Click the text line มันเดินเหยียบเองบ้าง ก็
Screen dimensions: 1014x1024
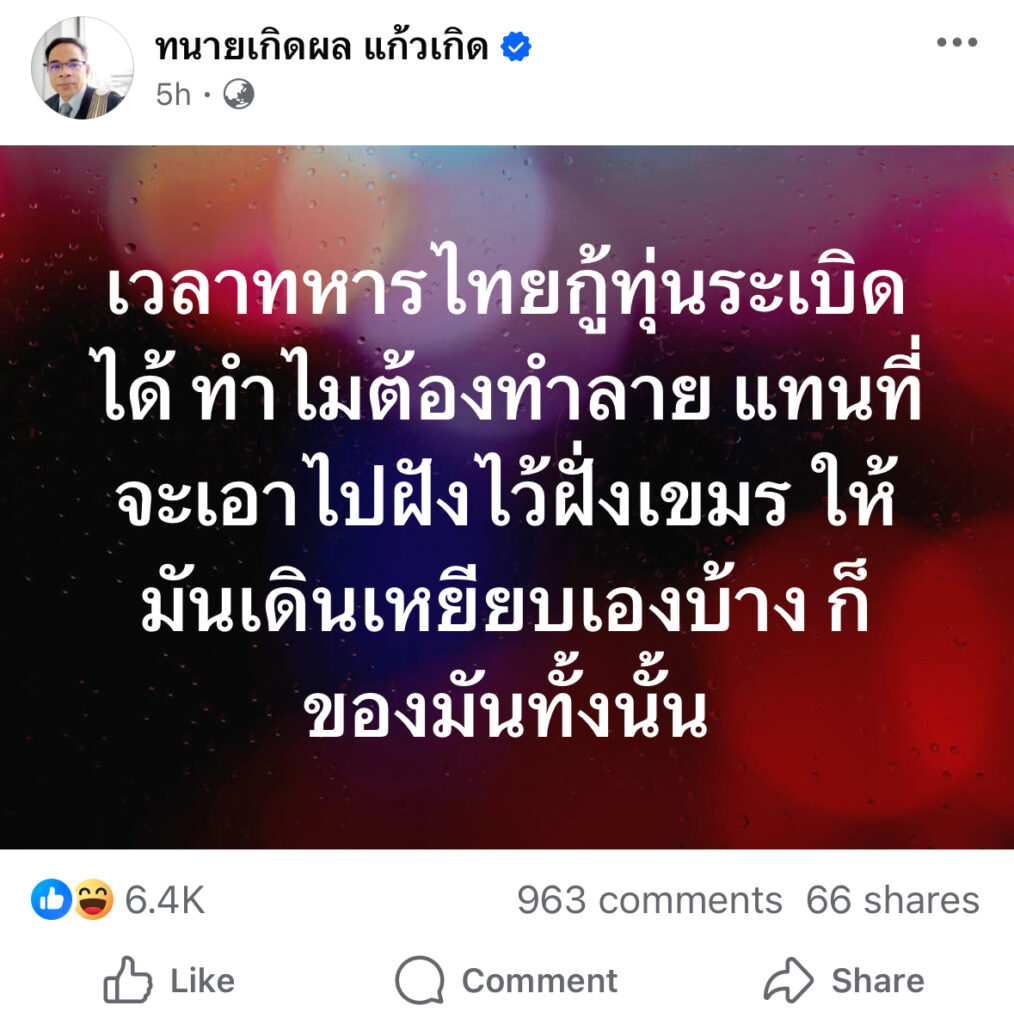tap(506, 598)
